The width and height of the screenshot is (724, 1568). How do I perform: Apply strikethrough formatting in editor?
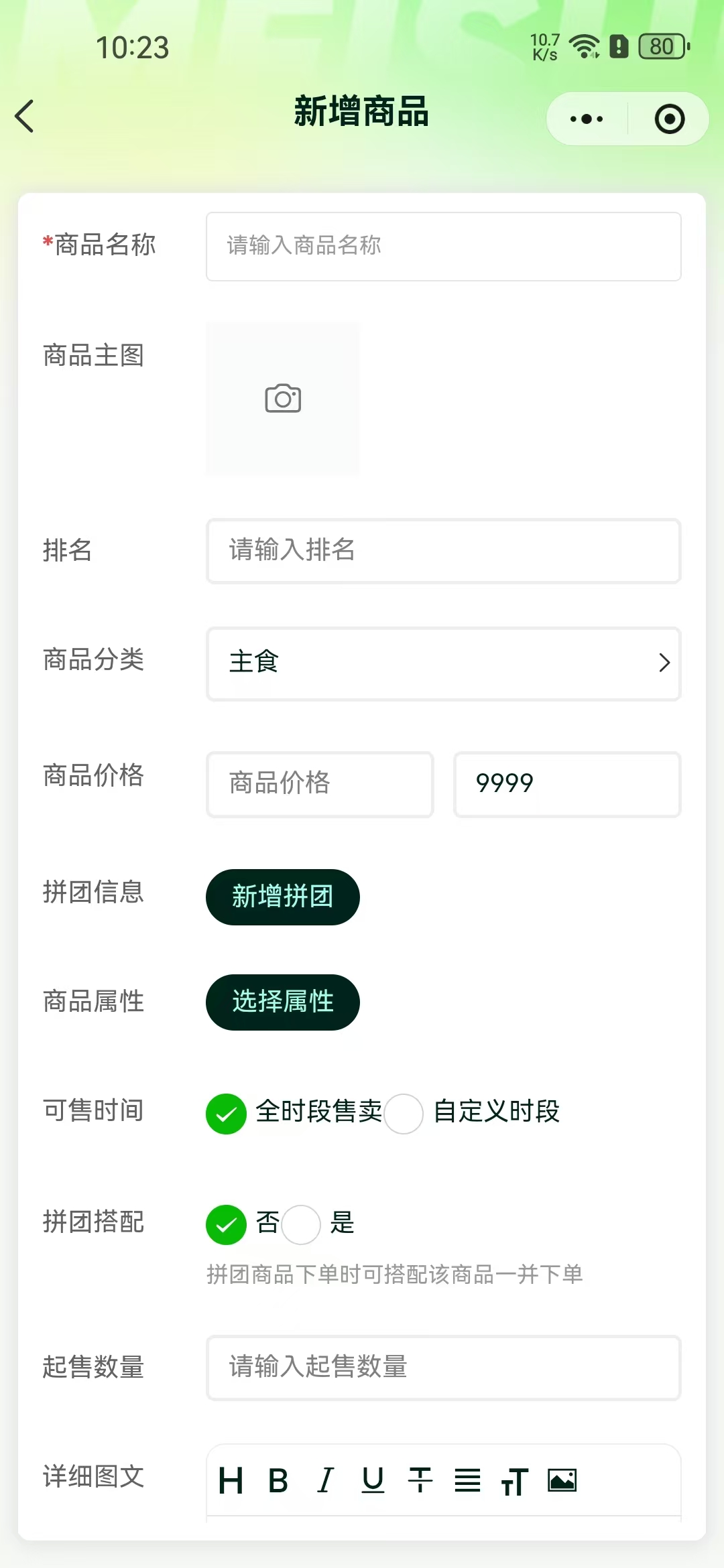pos(420,1480)
